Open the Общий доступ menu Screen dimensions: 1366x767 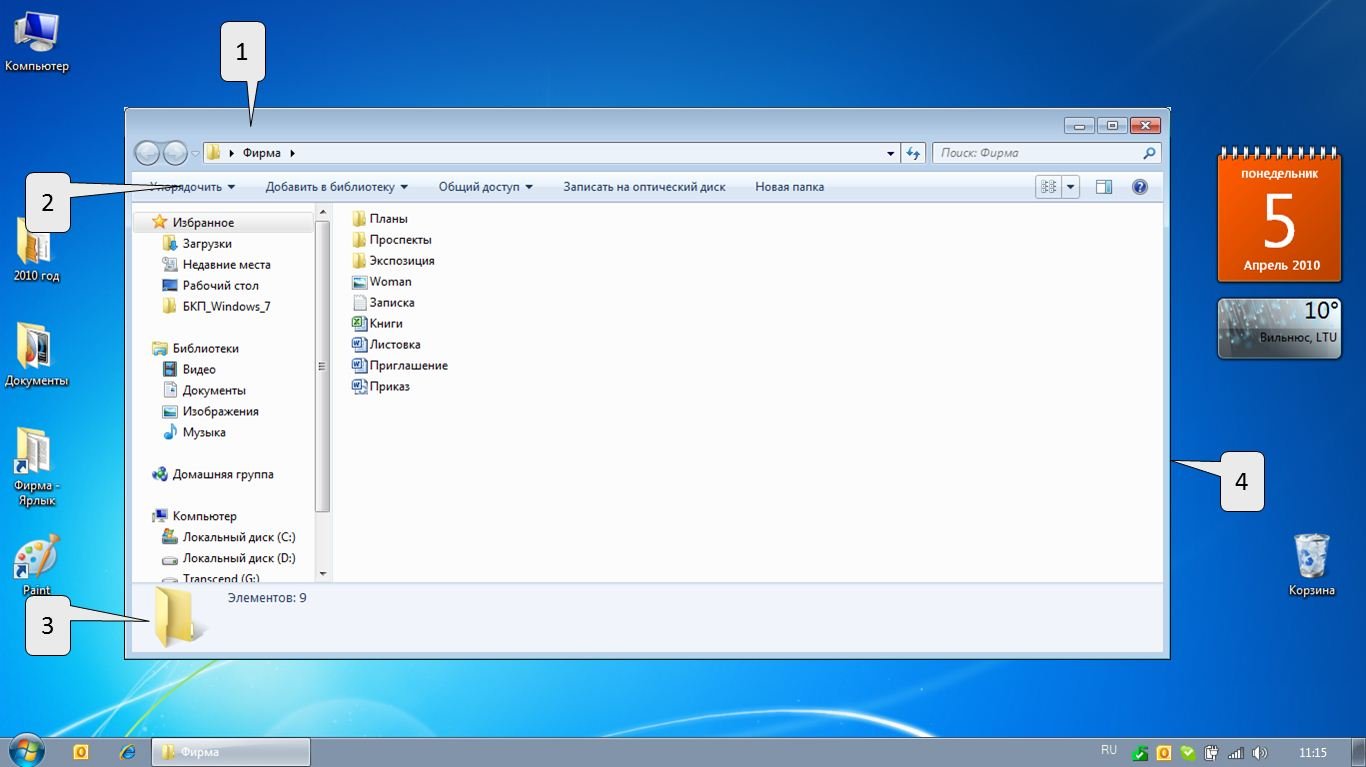pos(485,187)
